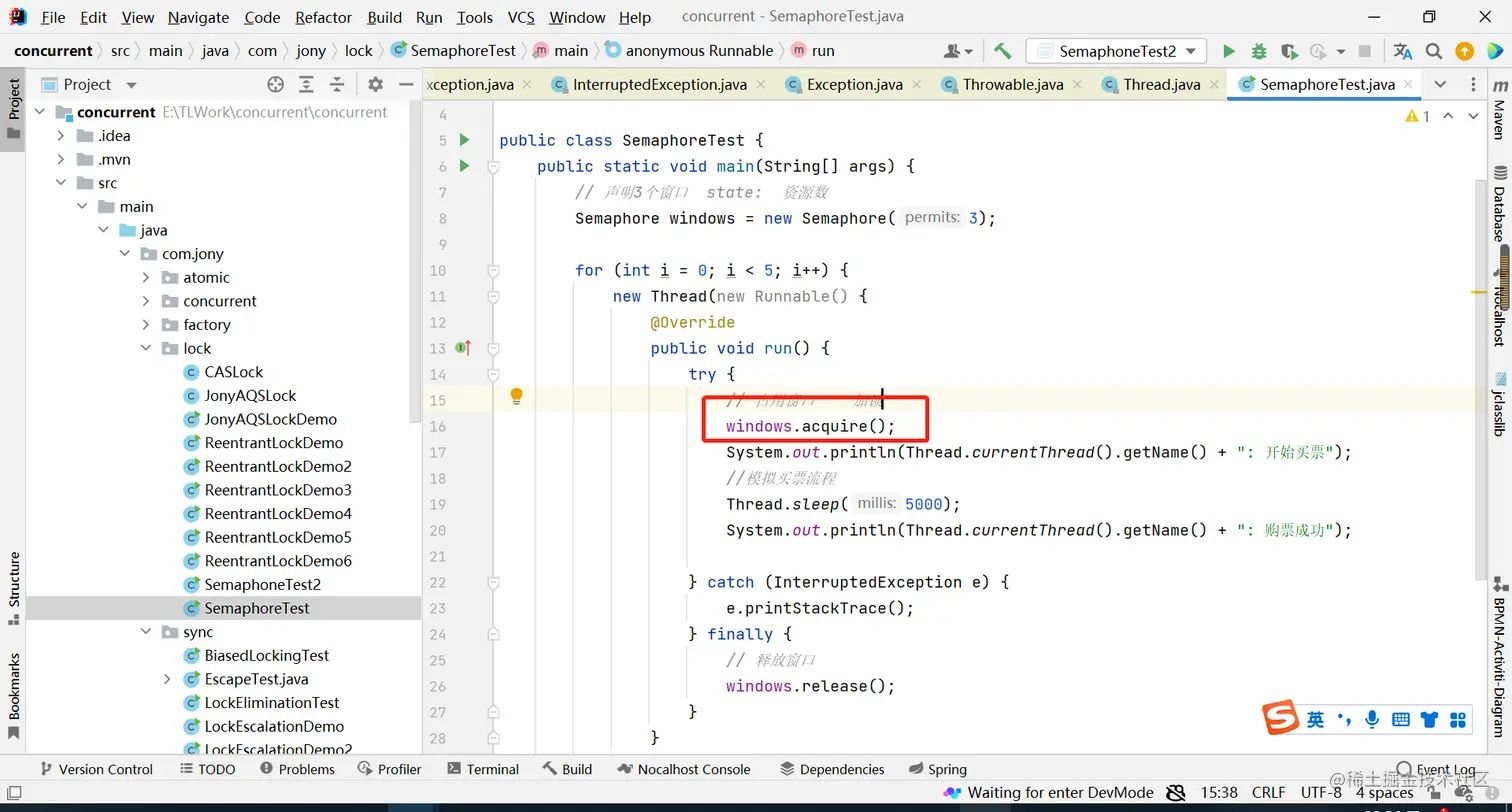Run the main method from the line 6 gutter arrow
This screenshot has width=1512, height=812.
click(x=464, y=166)
